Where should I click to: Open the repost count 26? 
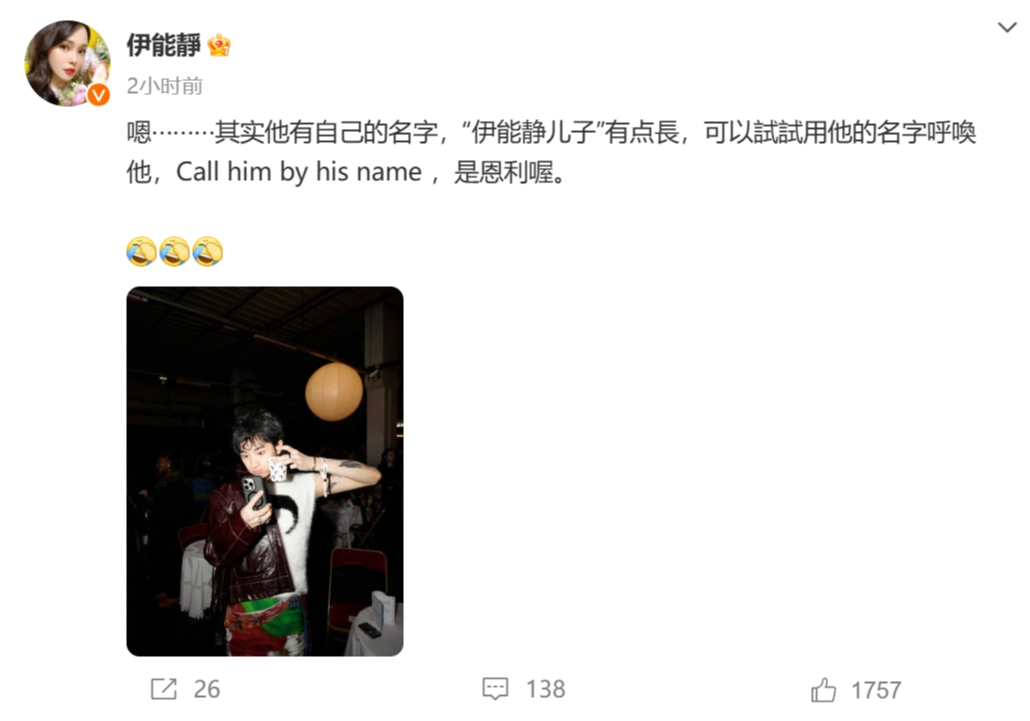click(x=206, y=689)
